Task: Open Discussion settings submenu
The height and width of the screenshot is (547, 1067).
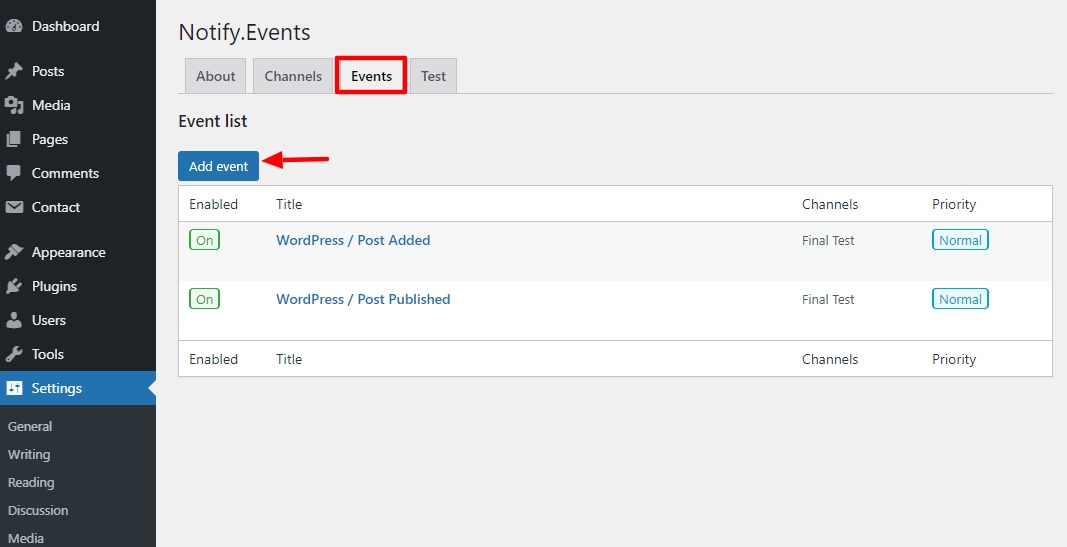Action: [38, 510]
